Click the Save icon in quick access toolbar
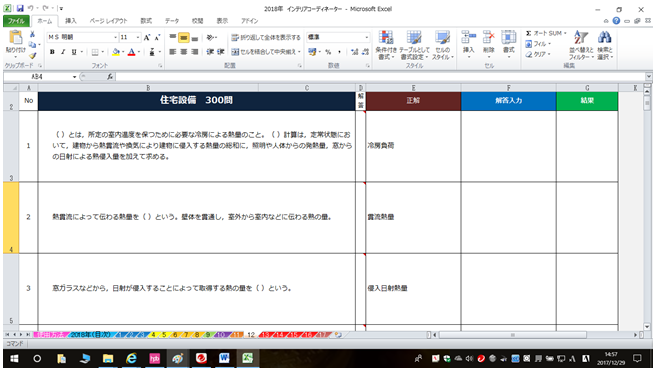 point(20,8)
